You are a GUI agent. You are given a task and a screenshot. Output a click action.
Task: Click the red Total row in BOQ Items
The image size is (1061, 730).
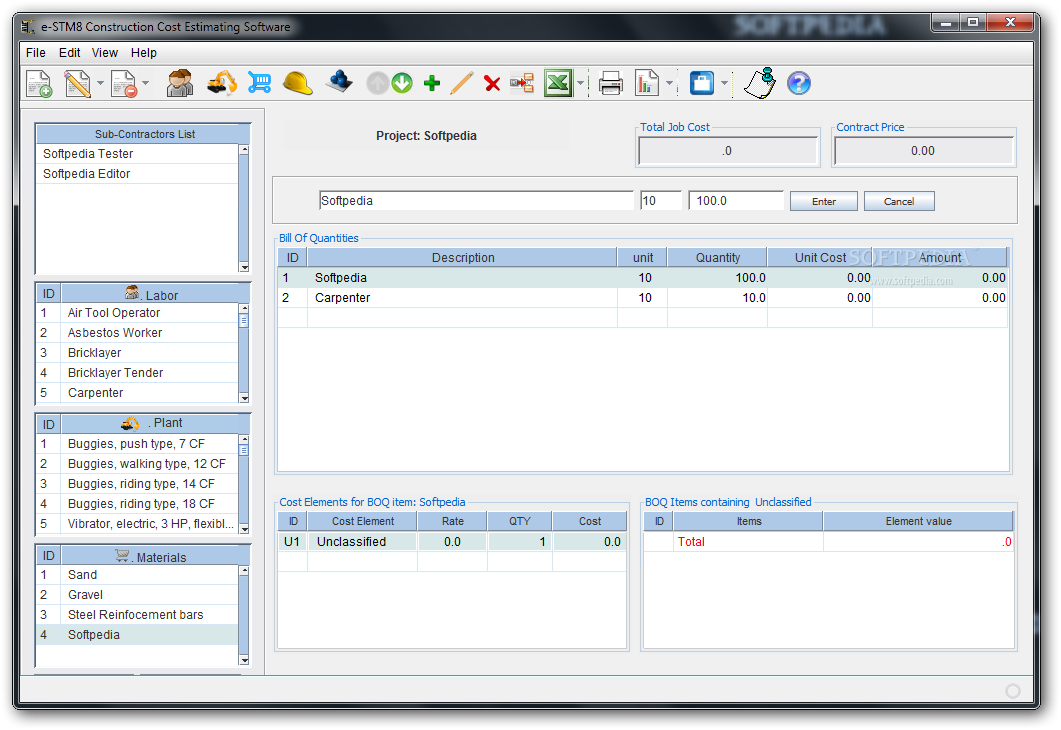(x=828, y=541)
